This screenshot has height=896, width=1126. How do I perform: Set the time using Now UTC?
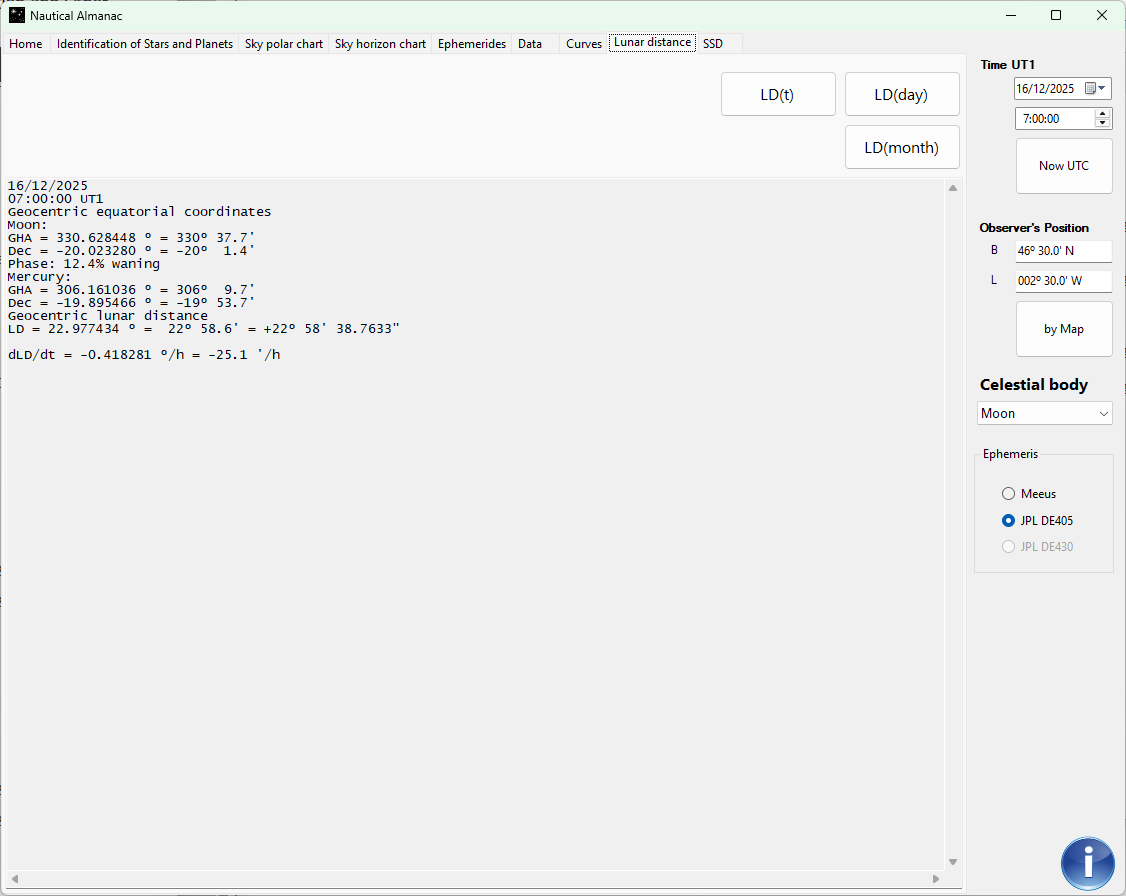click(x=1063, y=166)
